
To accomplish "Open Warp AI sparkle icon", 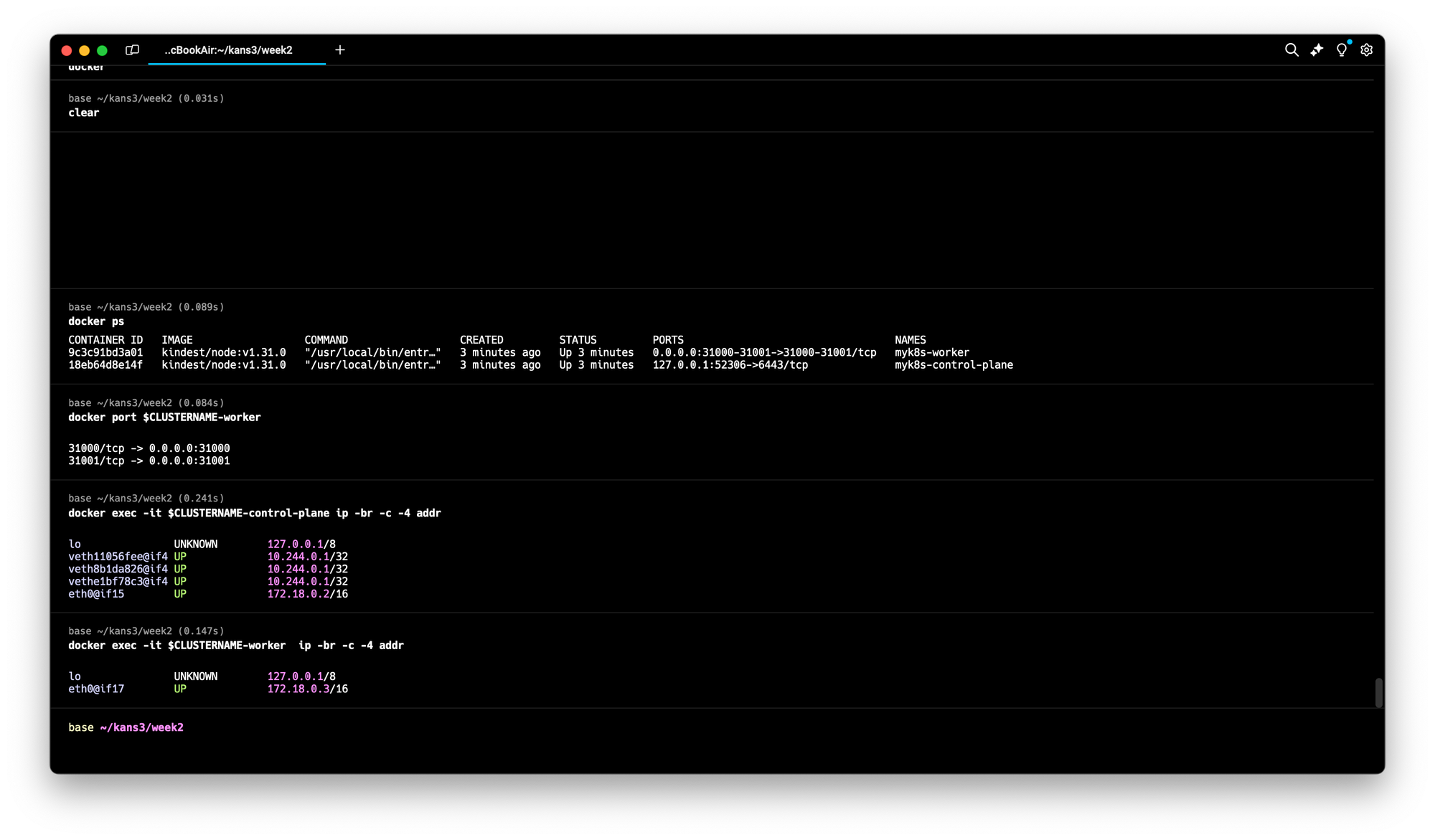I will (x=1317, y=50).
